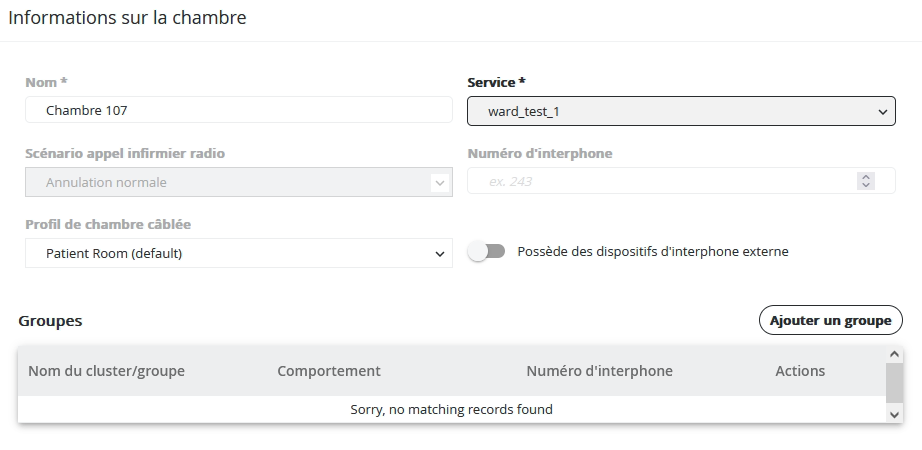This screenshot has width=922, height=450.
Task: Click the 'Sorry, no matching records found' text
Action: 452,409
